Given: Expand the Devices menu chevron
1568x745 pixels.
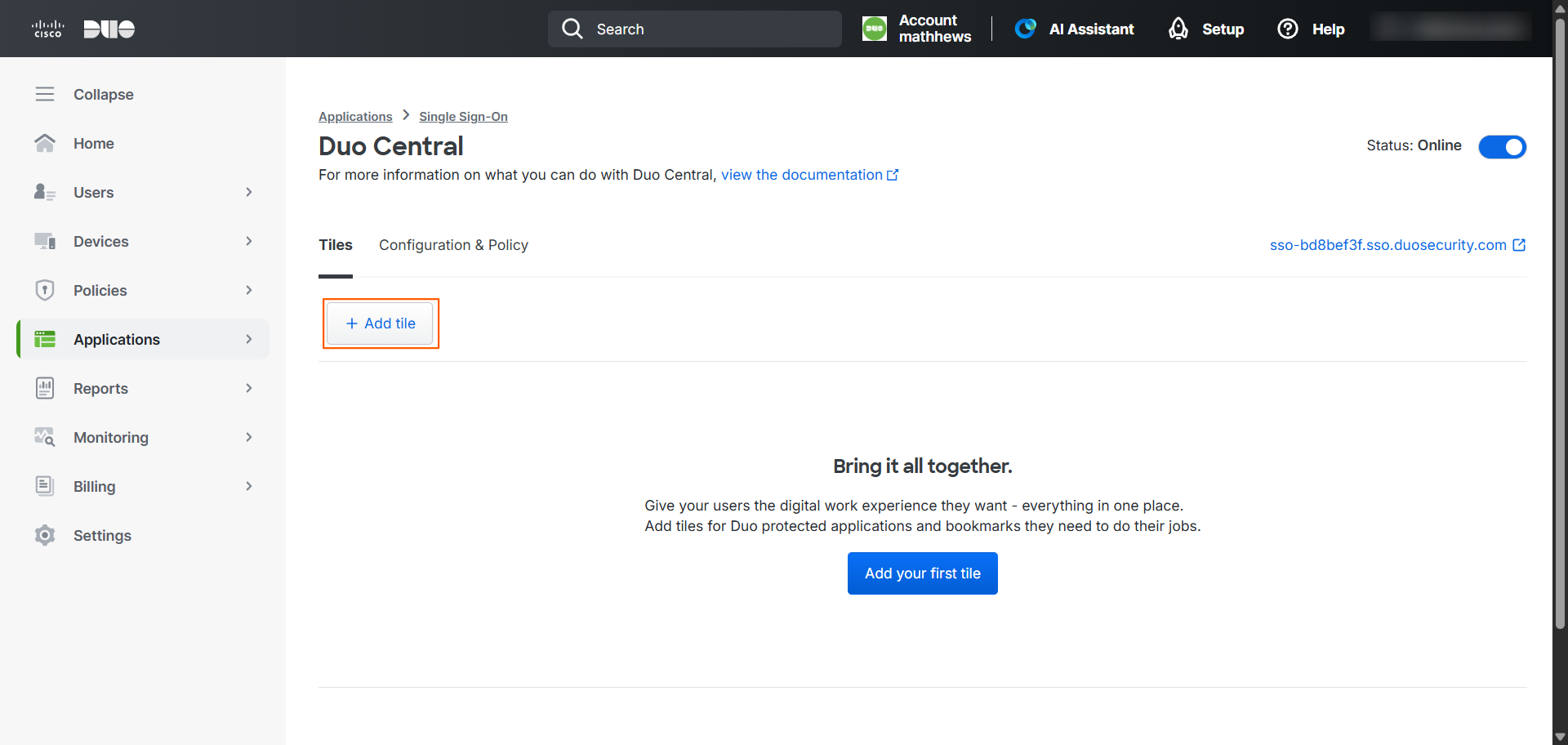Looking at the screenshot, I should [249, 241].
